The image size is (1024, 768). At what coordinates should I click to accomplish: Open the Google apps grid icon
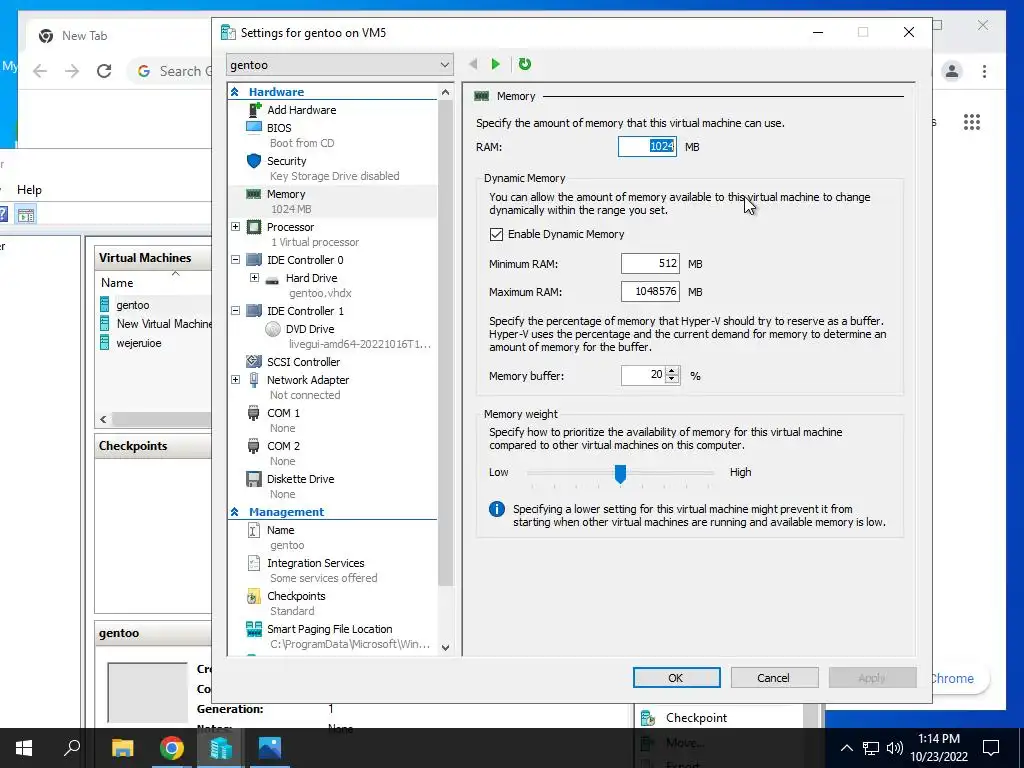[x=972, y=122]
